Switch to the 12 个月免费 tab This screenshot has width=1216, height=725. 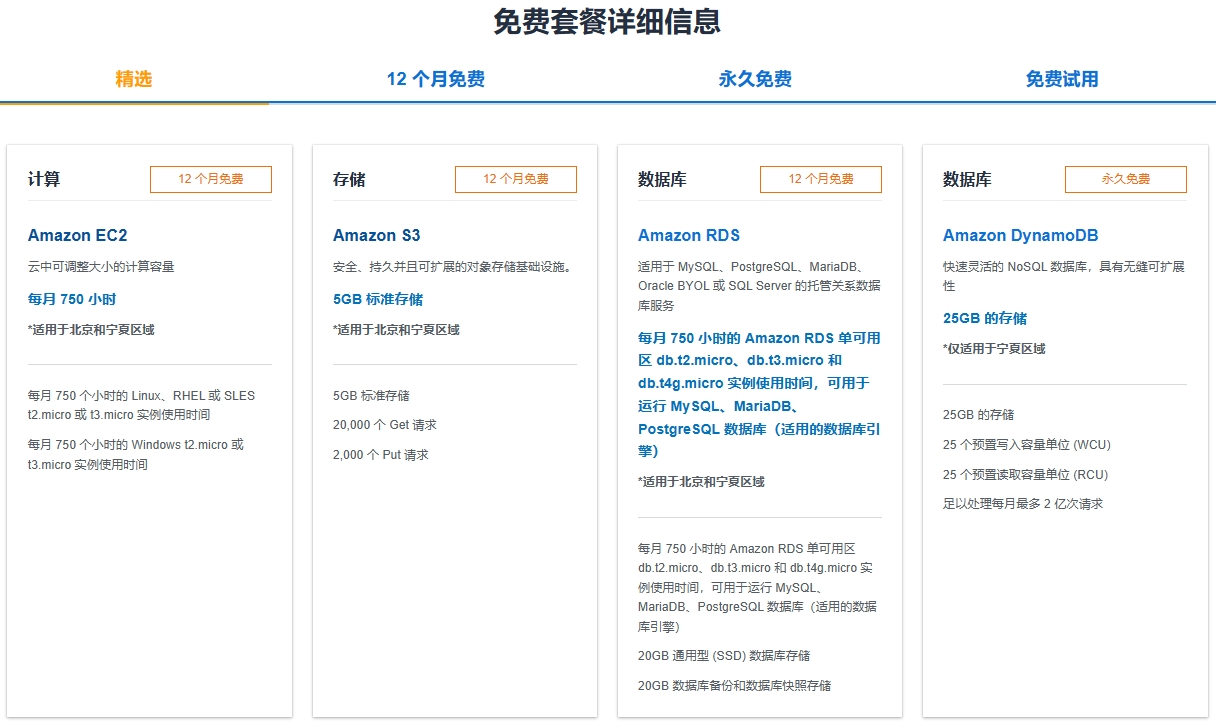pos(433,79)
